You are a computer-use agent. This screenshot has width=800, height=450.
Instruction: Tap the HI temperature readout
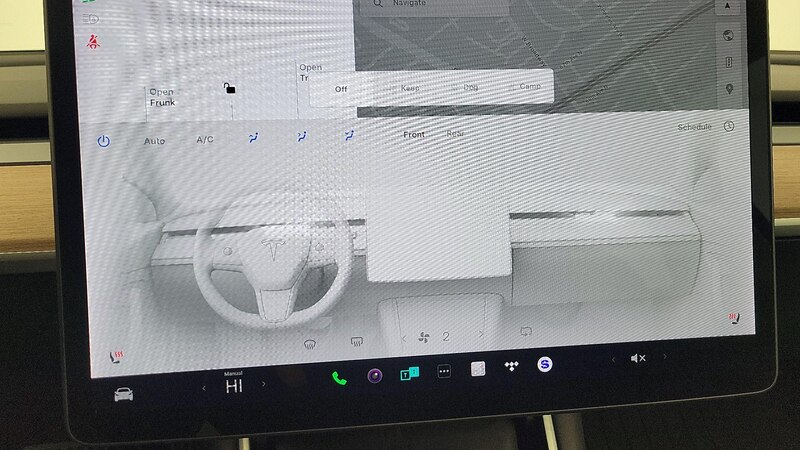[x=234, y=386]
